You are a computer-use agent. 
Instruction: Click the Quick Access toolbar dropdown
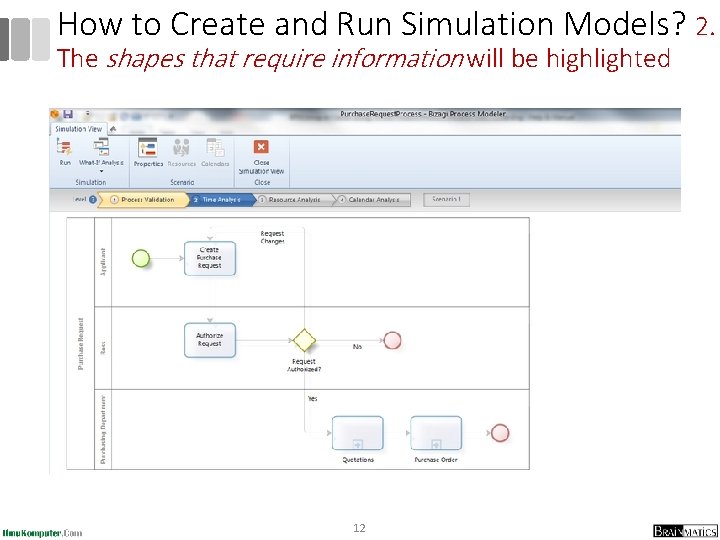pos(88,114)
